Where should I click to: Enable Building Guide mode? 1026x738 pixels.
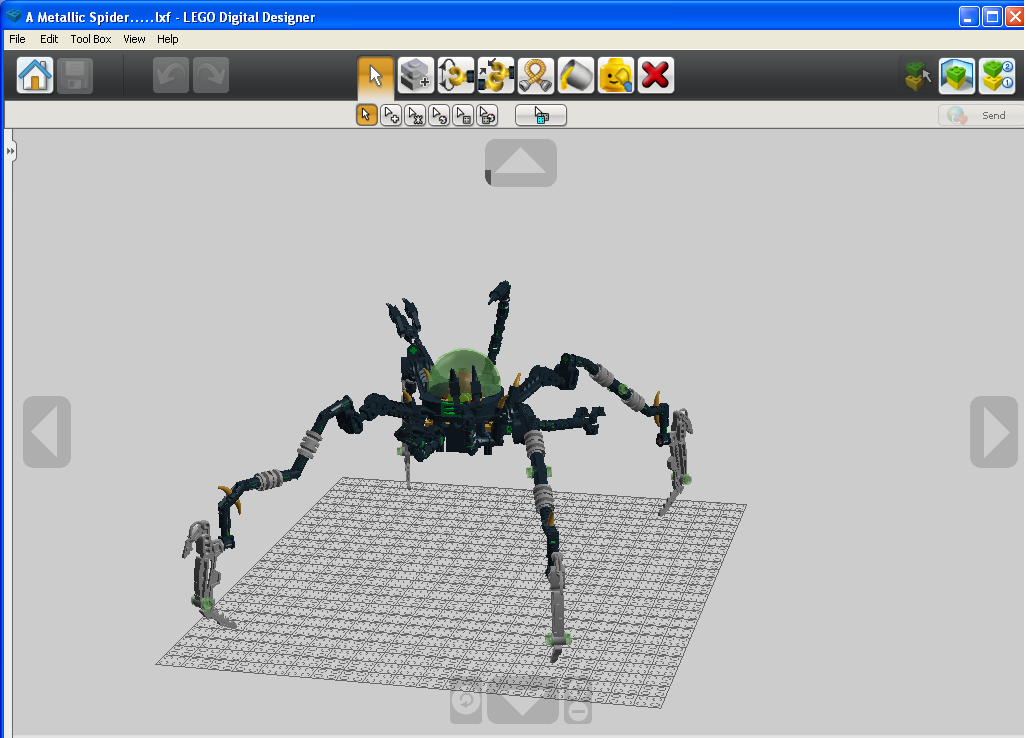click(x=996, y=75)
